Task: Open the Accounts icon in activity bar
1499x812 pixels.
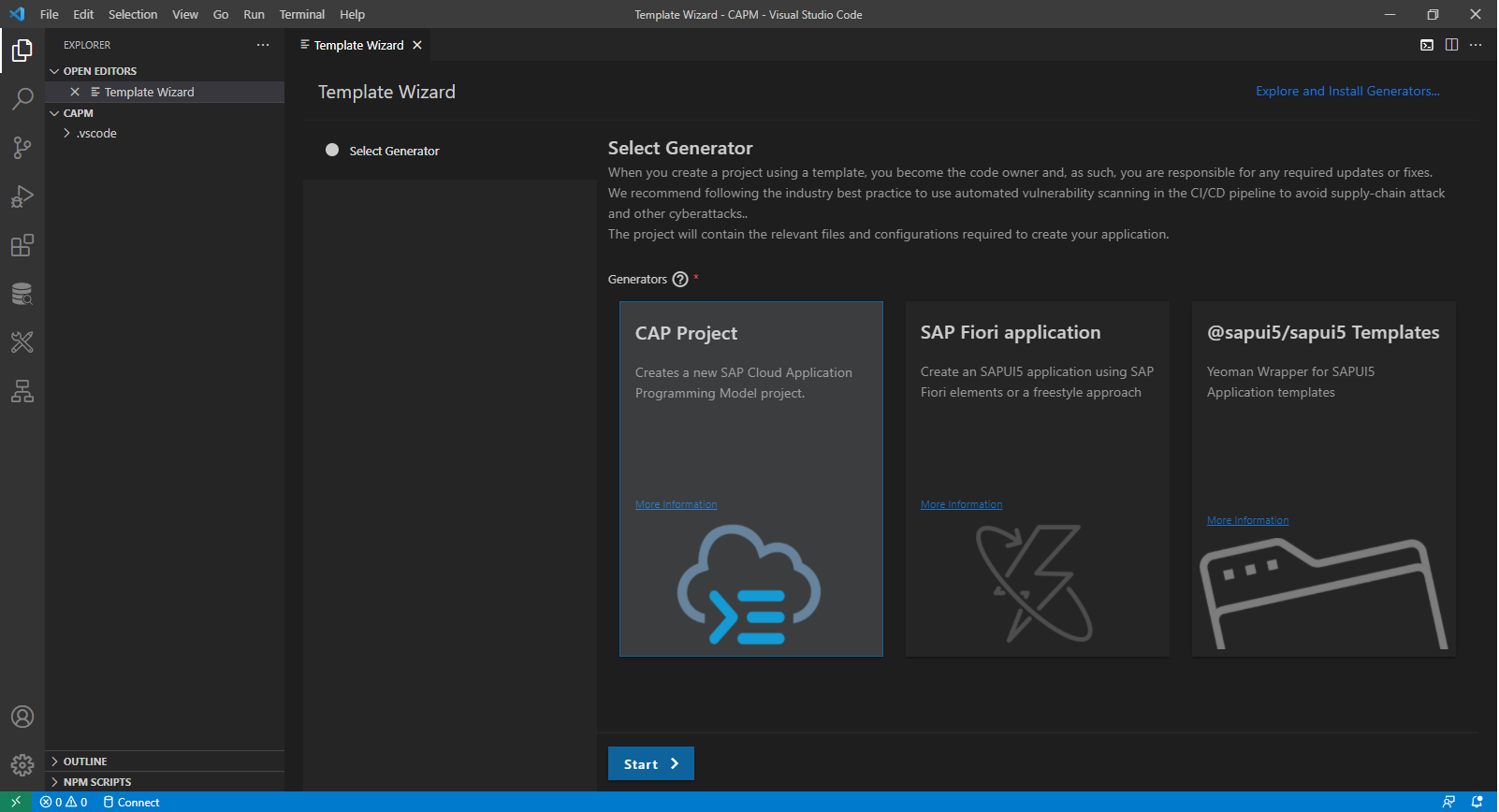Action: coord(22,717)
